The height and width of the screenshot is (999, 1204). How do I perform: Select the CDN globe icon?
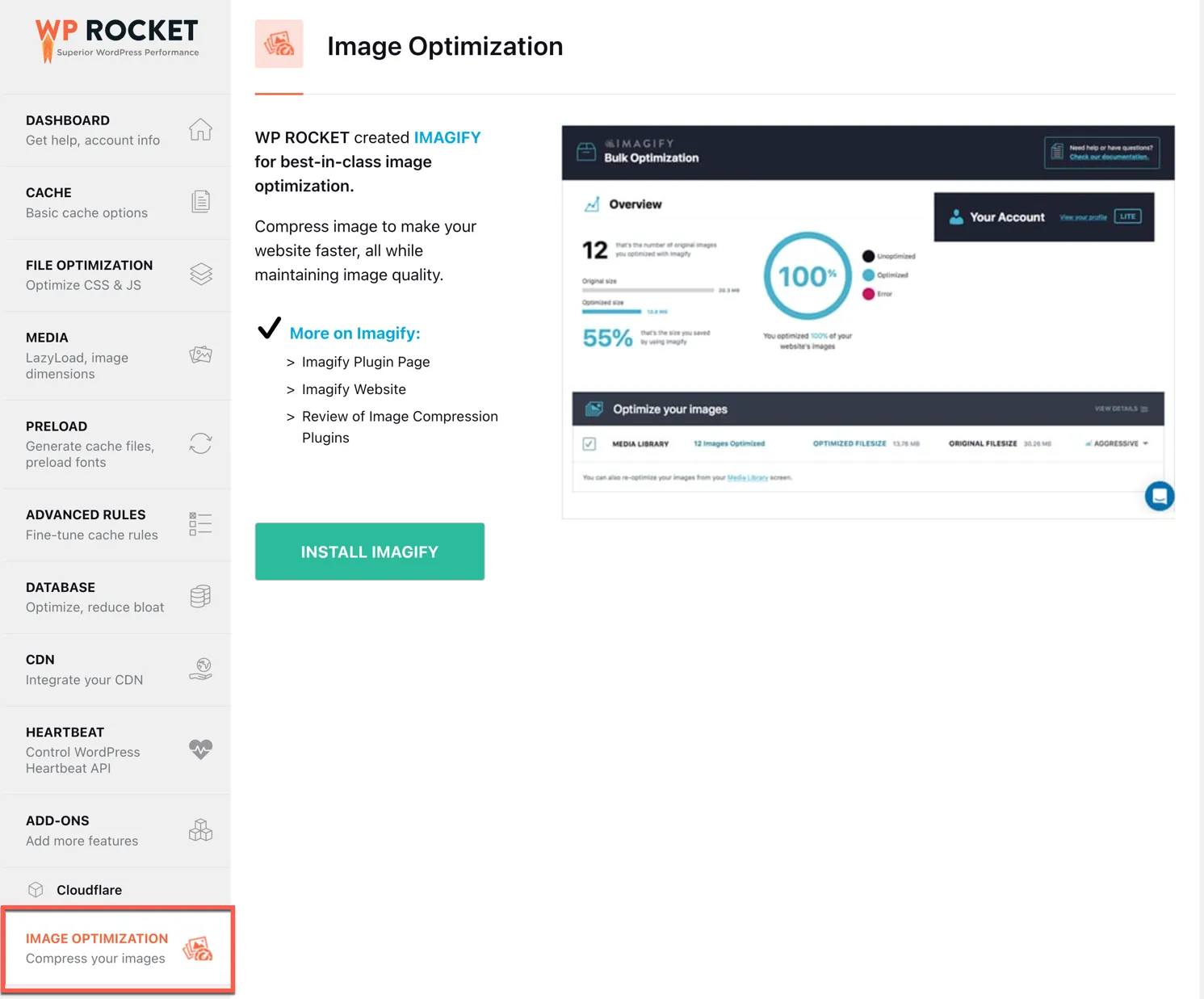202,669
